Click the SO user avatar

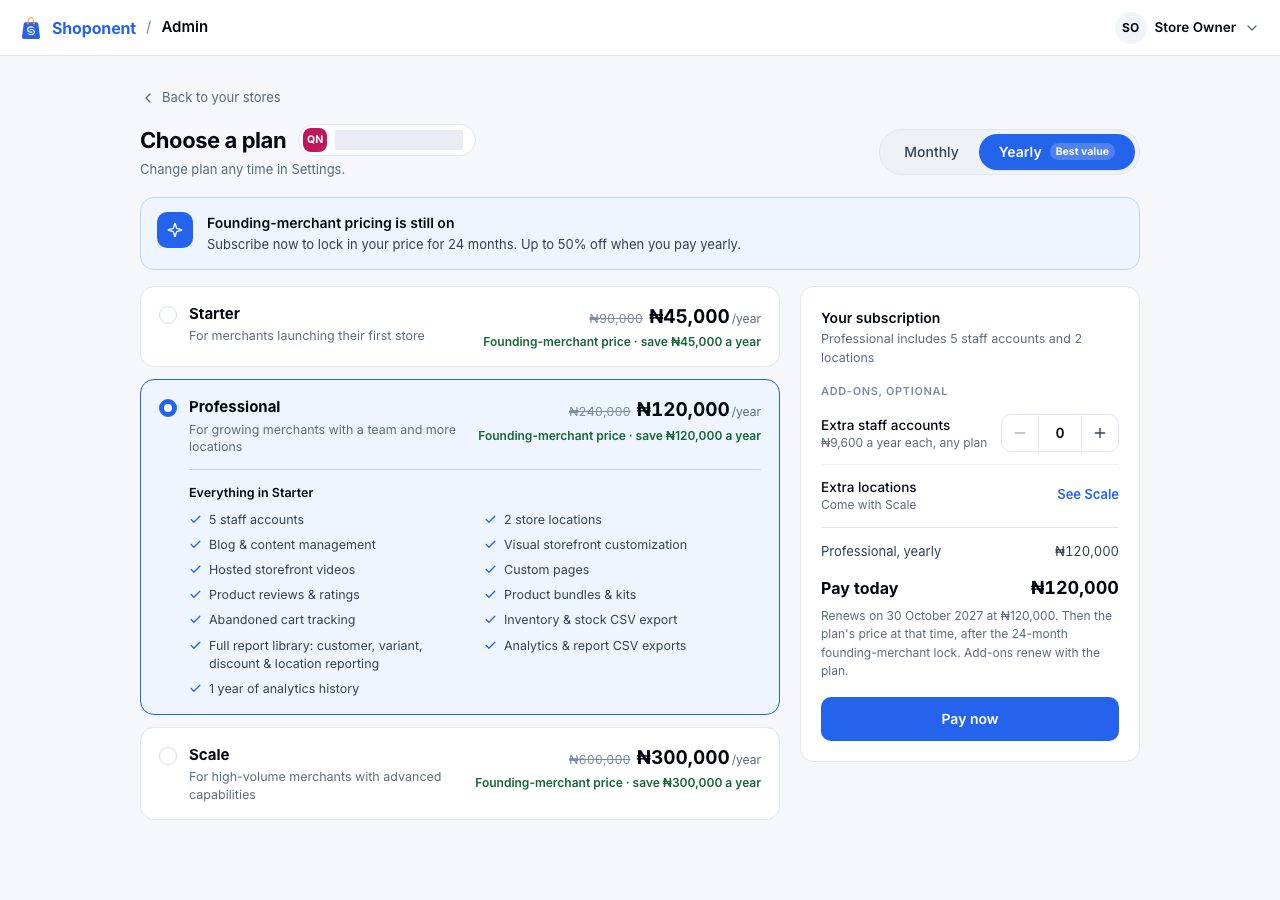1130,28
